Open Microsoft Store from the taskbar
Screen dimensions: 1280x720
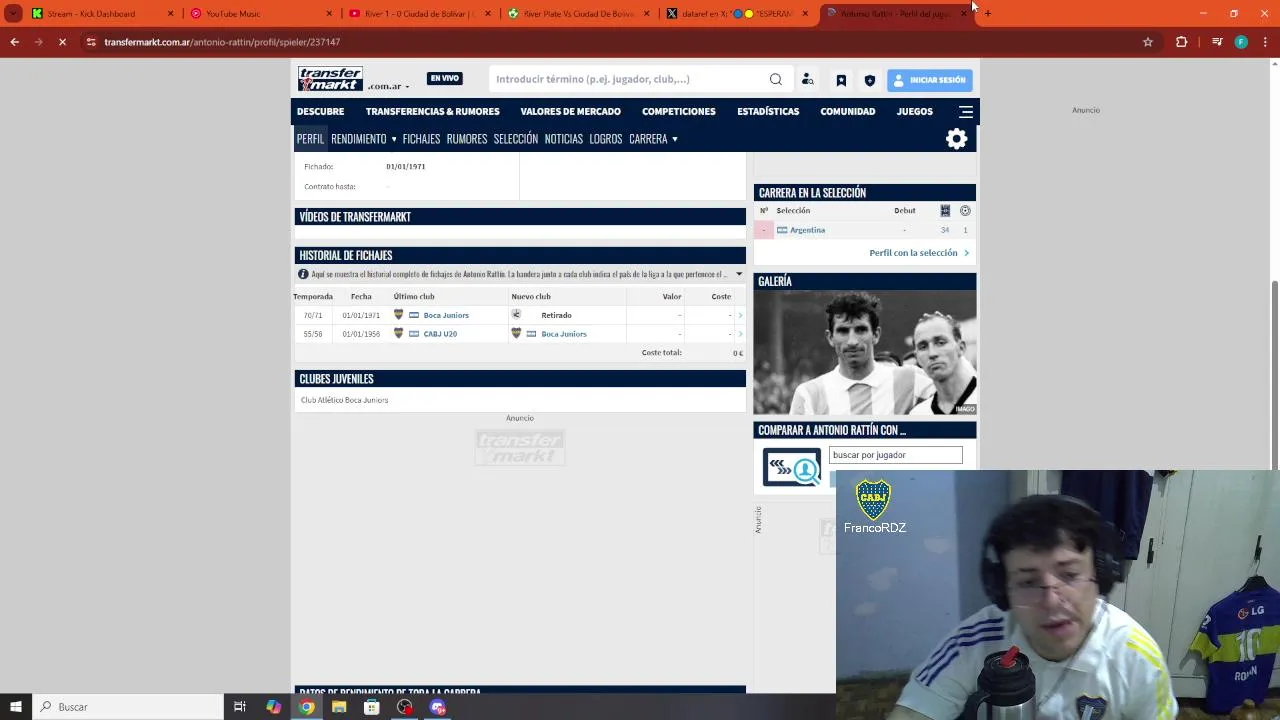tap(372, 707)
